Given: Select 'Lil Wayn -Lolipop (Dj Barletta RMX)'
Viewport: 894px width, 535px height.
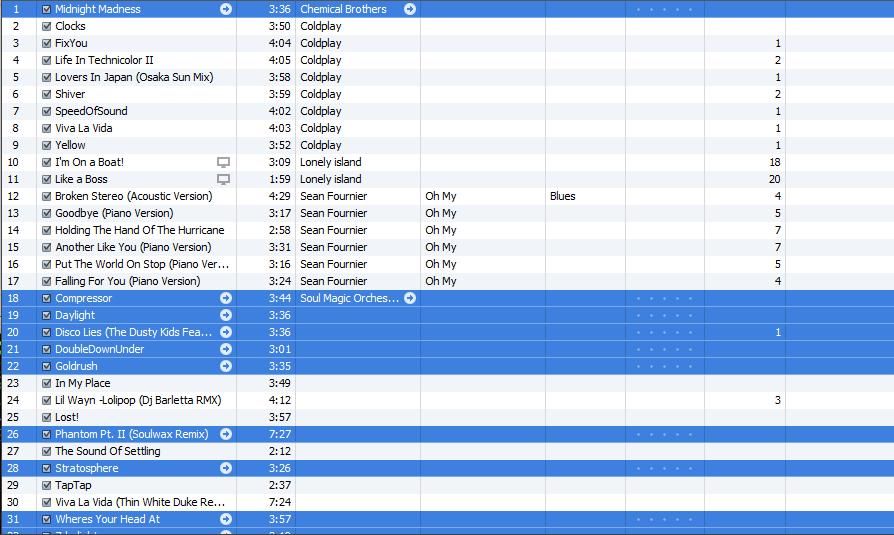Looking at the screenshot, I should (x=138, y=400).
